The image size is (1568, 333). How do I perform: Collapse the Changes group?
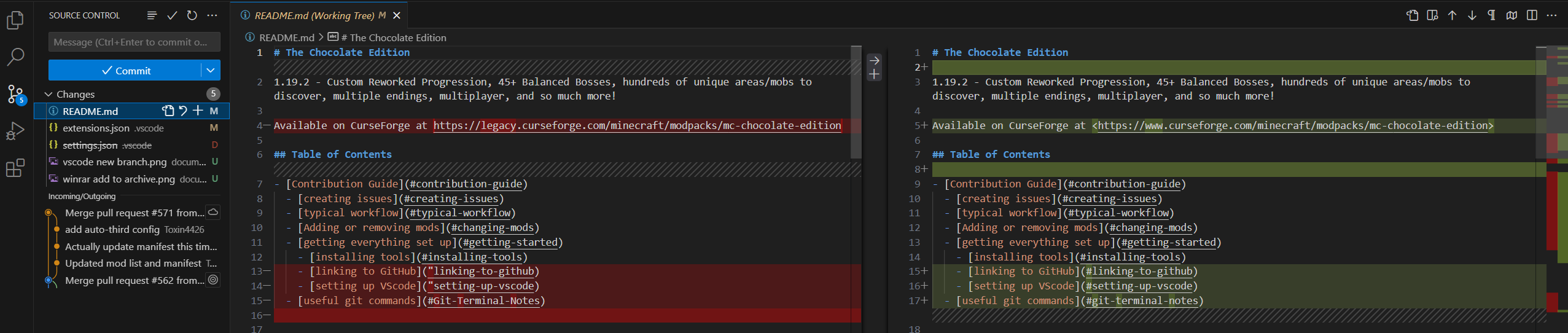(49, 94)
